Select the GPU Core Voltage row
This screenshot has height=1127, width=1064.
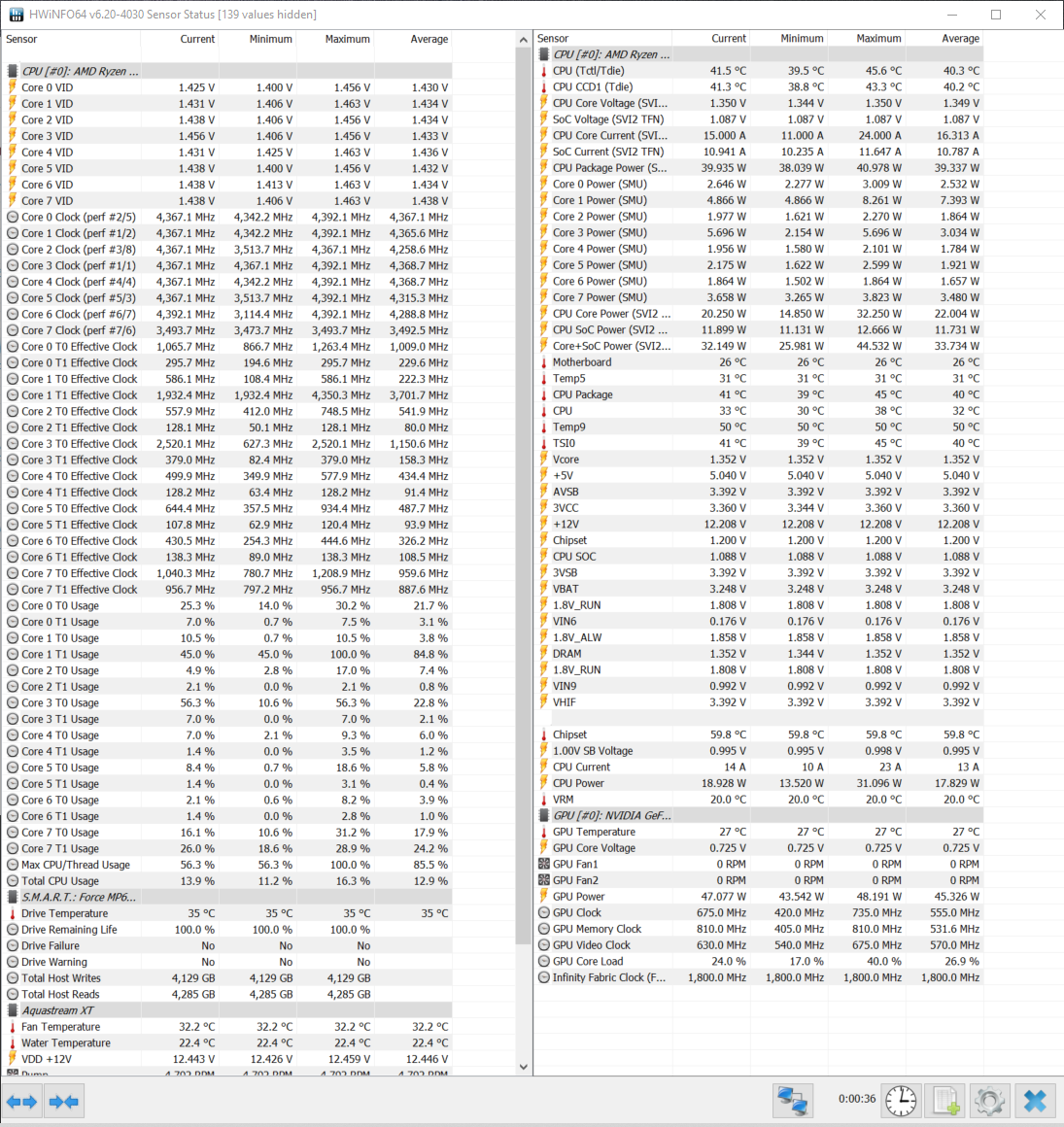click(x=759, y=848)
